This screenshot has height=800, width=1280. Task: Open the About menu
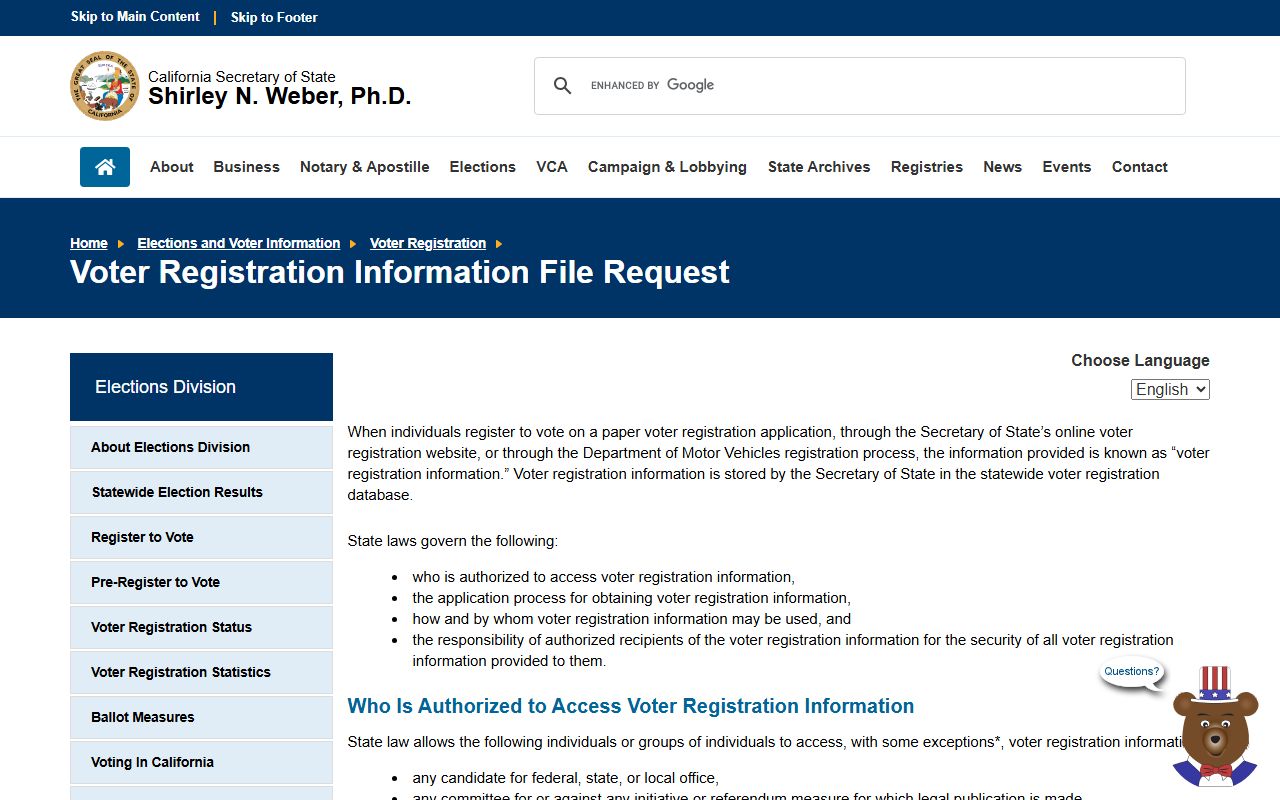tap(172, 167)
